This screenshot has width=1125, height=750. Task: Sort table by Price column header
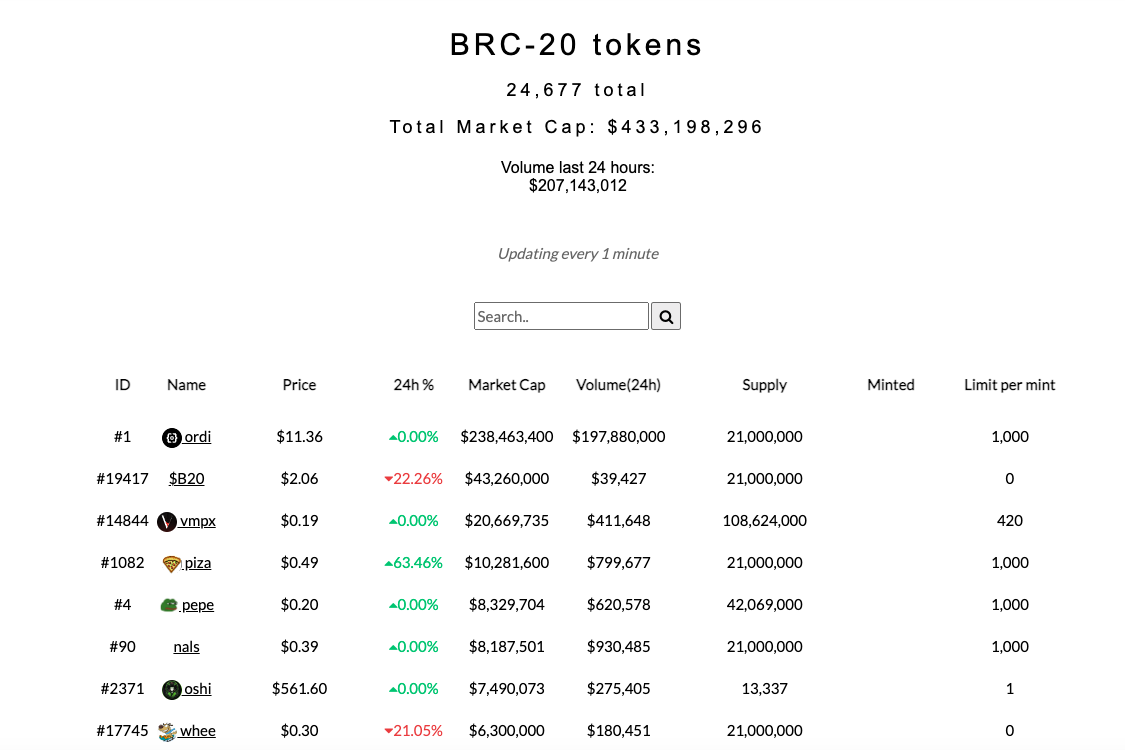[299, 385]
